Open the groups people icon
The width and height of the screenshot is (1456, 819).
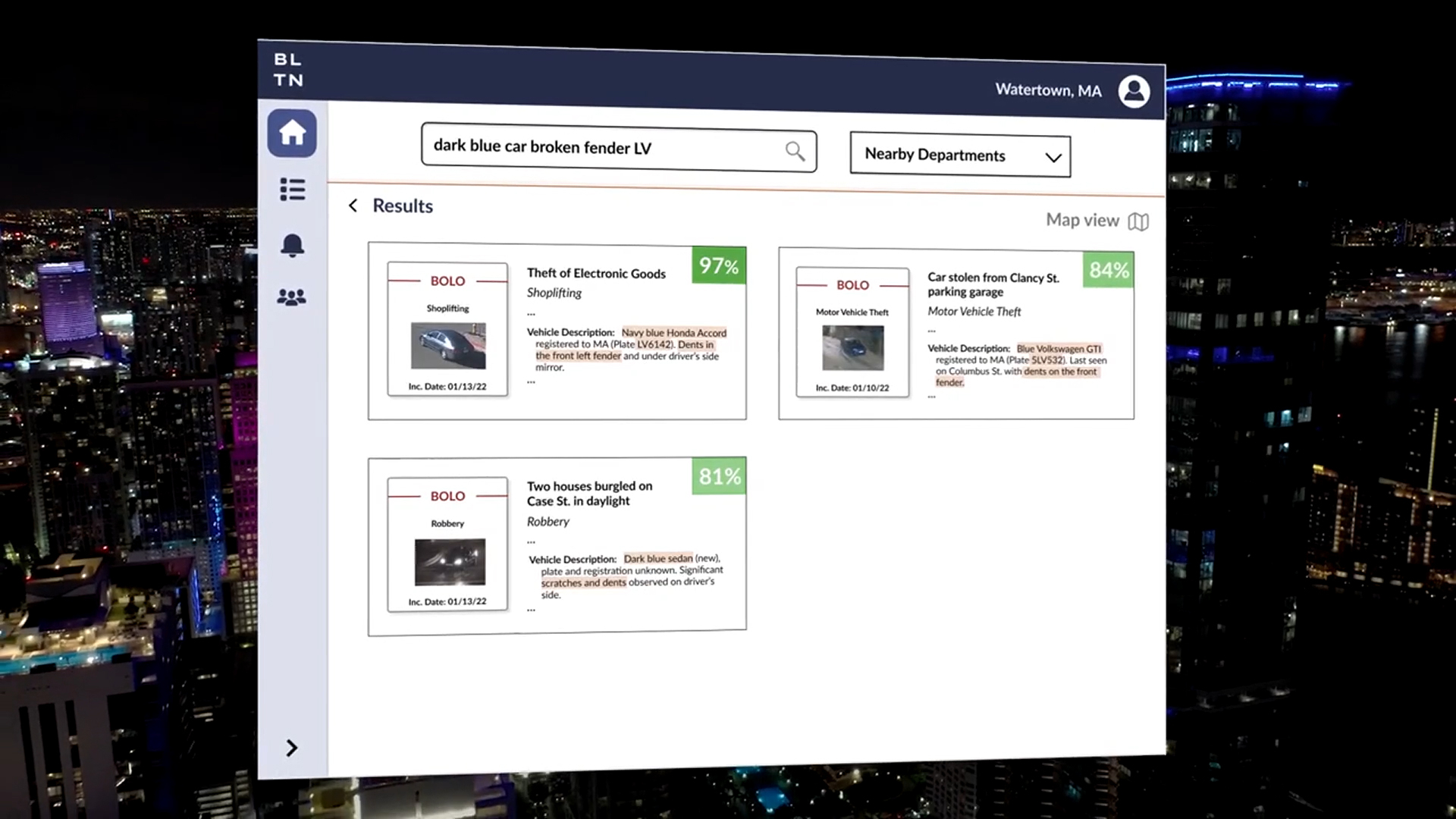292,297
